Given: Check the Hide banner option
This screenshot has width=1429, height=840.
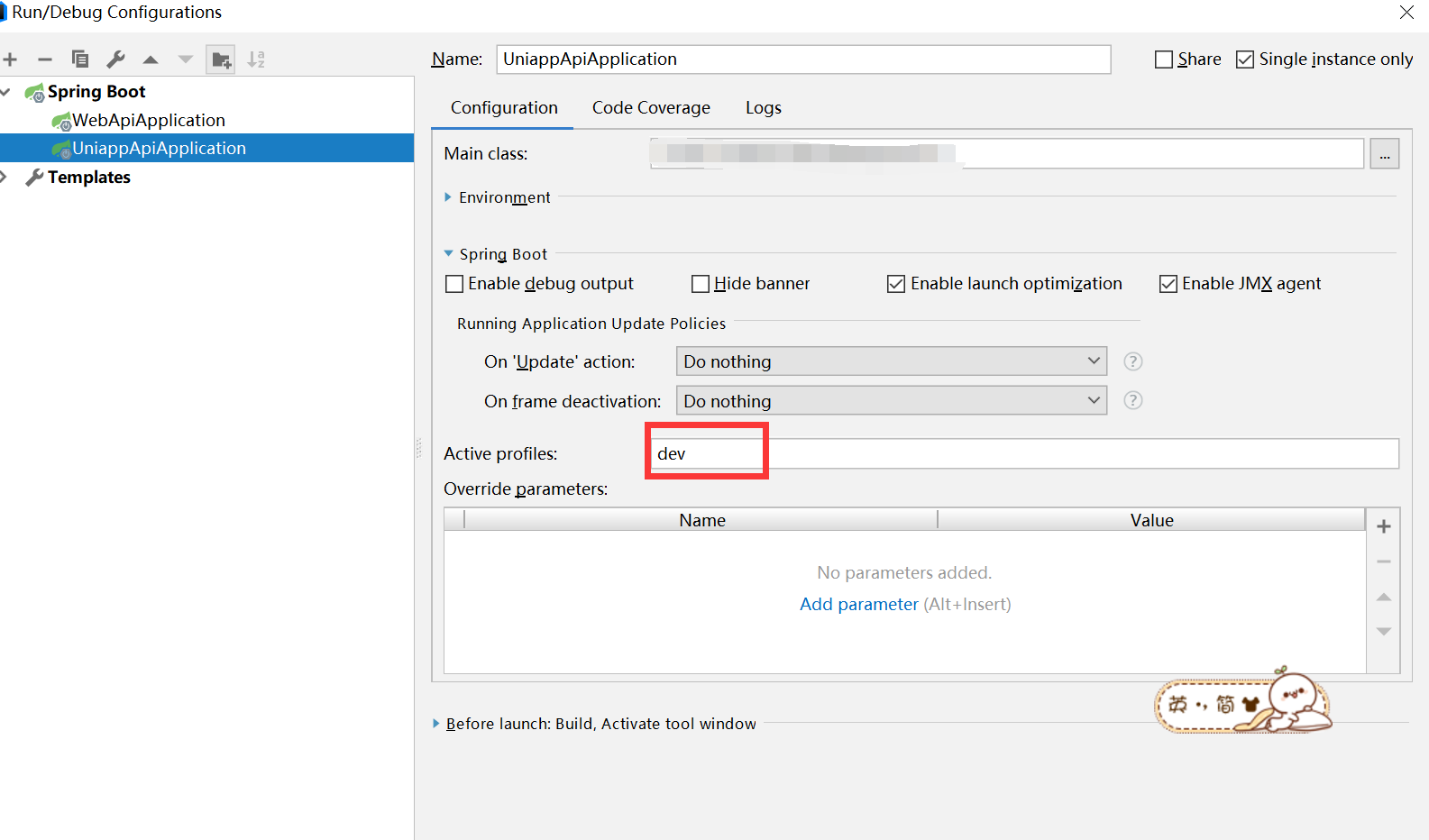Looking at the screenshot, I should coord(701,284).
